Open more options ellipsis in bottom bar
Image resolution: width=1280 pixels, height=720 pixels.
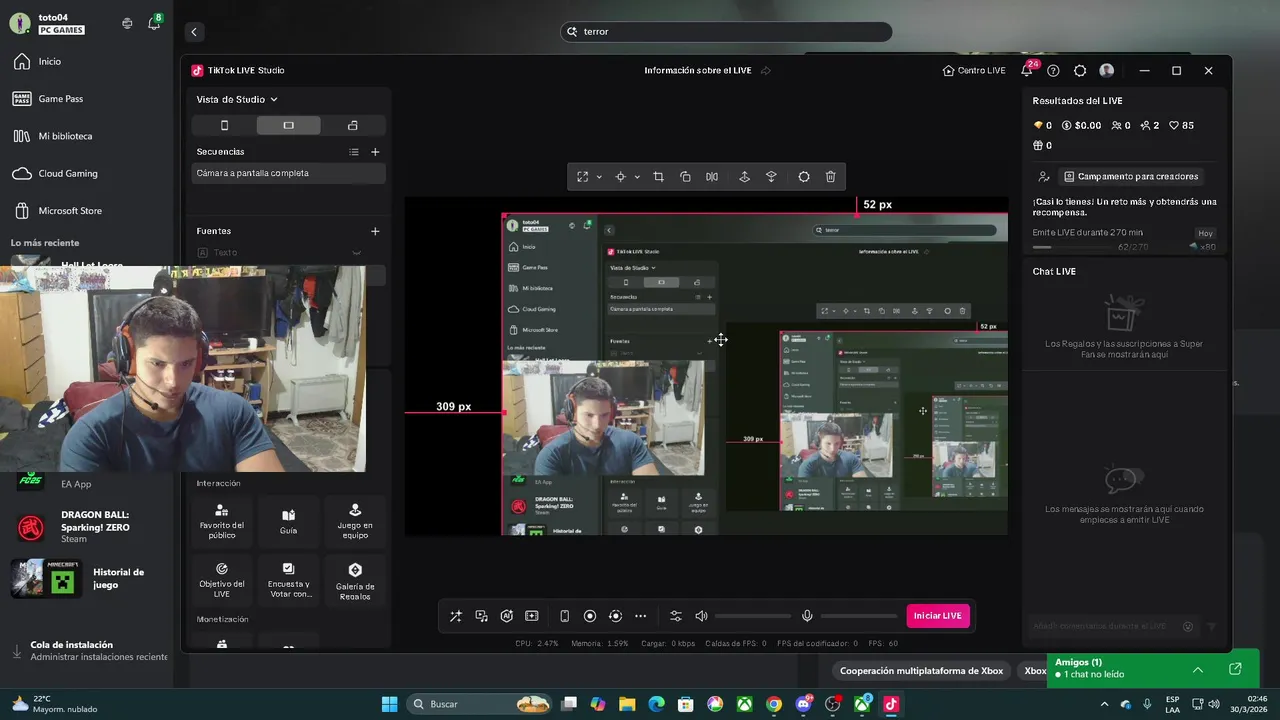pyautogui.click(x=640, y=616)
